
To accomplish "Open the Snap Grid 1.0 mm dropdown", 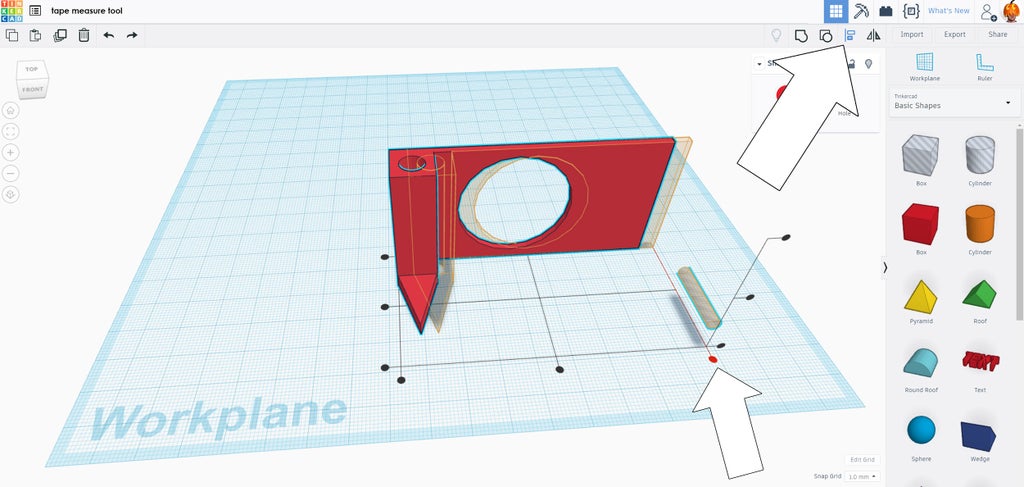I will [862, 477].
